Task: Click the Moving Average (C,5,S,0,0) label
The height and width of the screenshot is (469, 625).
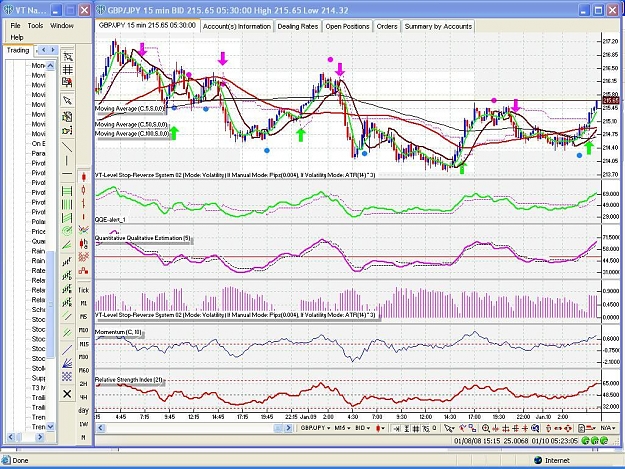Action: coord(130,108)
